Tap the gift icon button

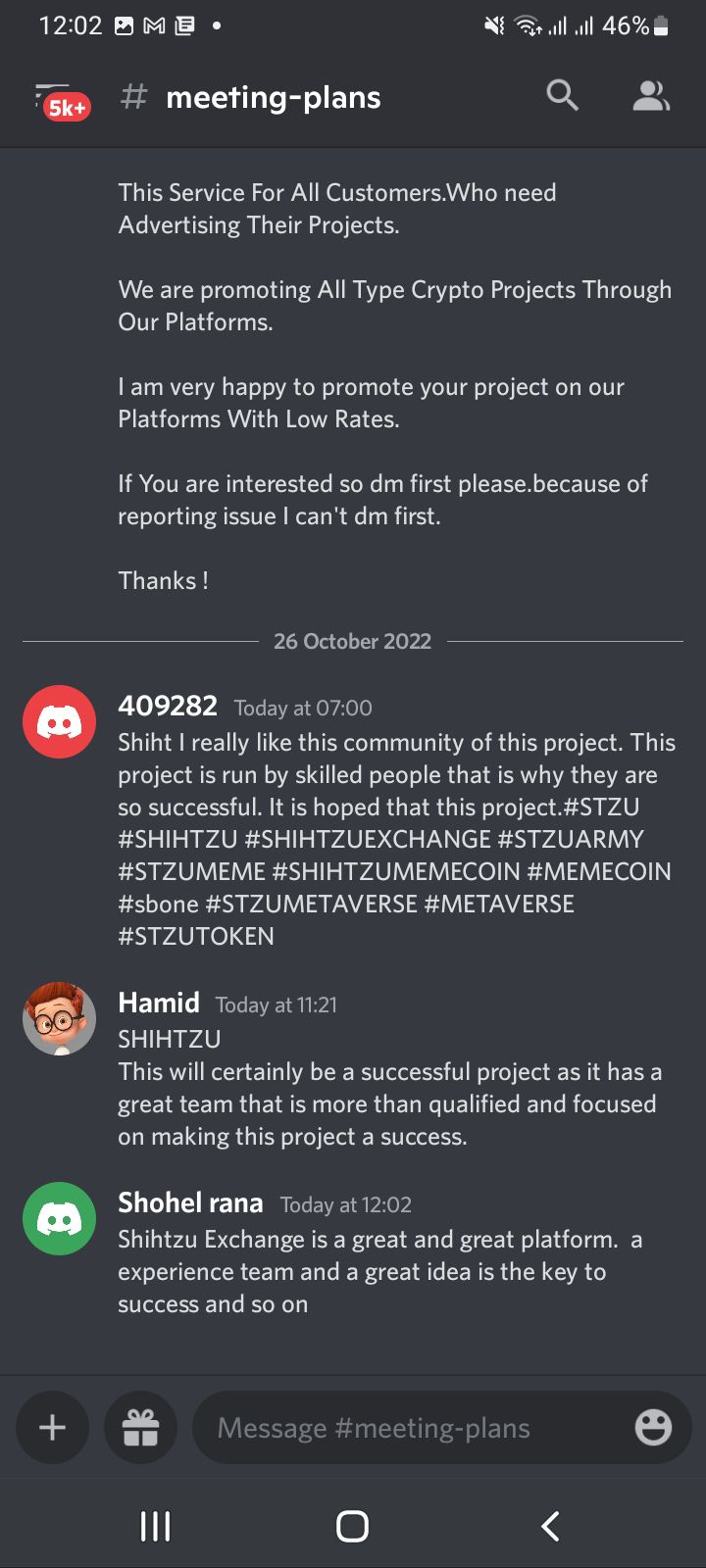(x=140, y=1427)
